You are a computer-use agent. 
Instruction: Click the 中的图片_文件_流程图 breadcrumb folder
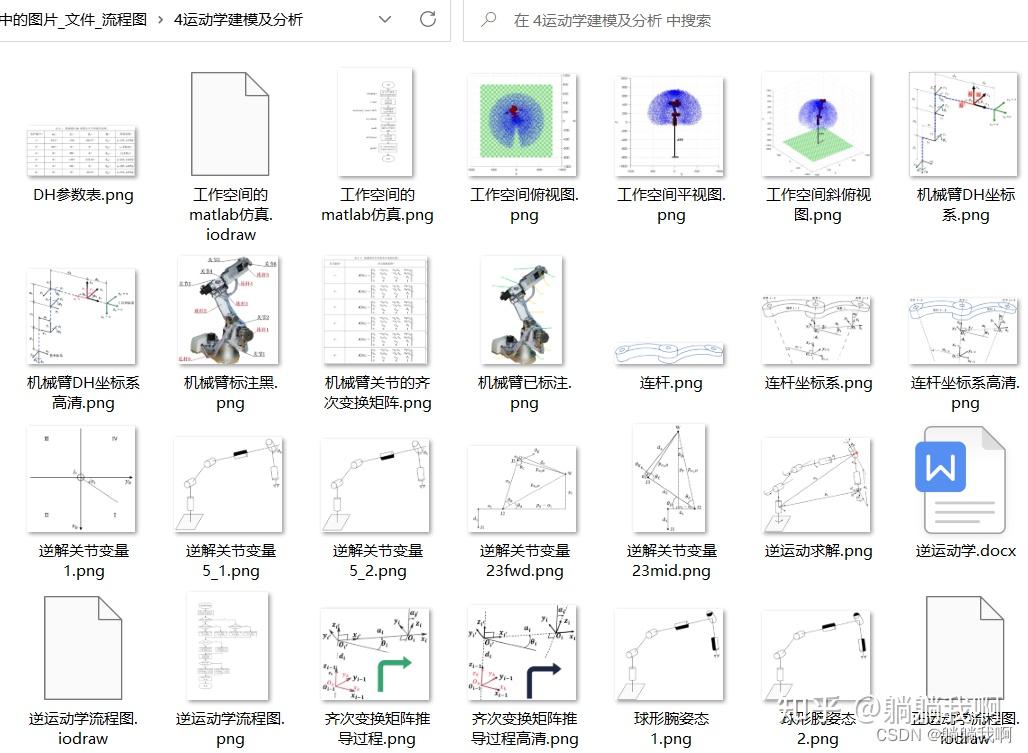click(75, 19)
